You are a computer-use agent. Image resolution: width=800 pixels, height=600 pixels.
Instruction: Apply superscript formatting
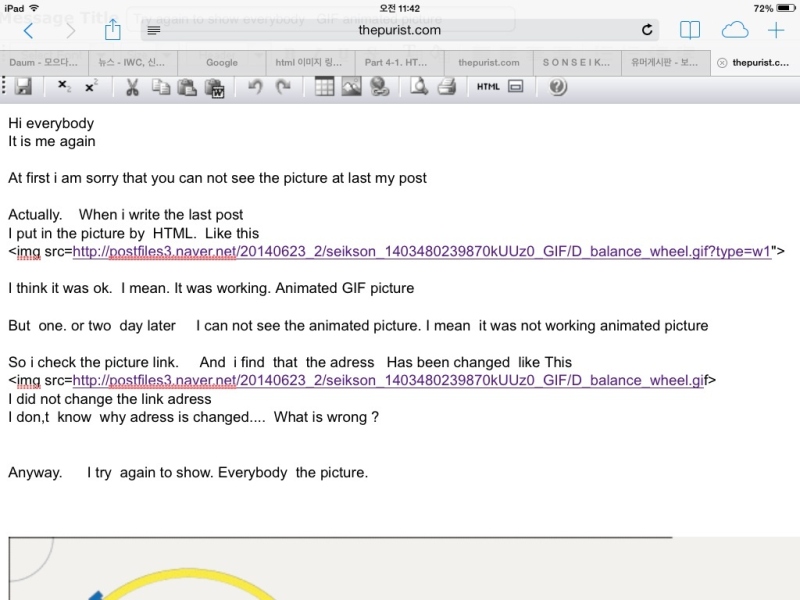click(91, 87)
